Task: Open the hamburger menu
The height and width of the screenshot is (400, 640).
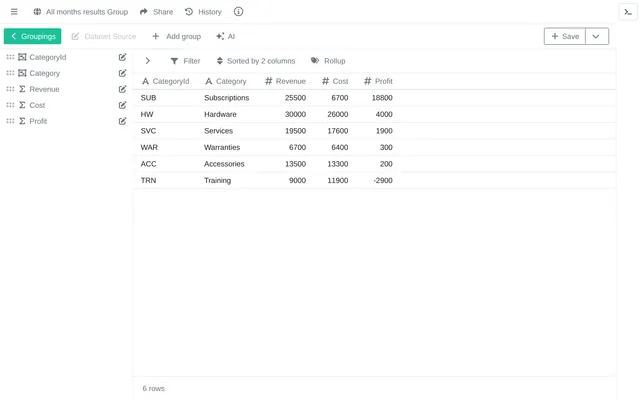Action: coord(14,12)
